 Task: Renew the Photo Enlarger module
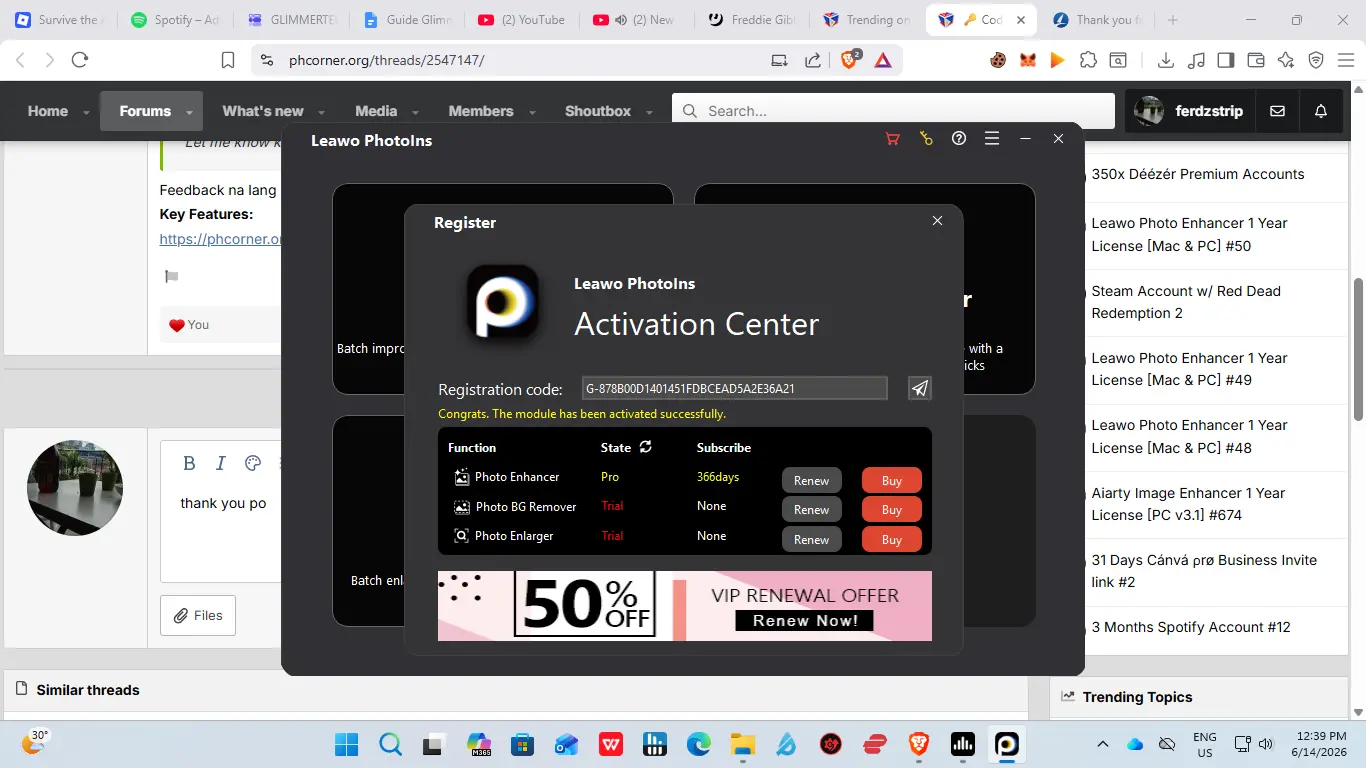click(811, 539)
